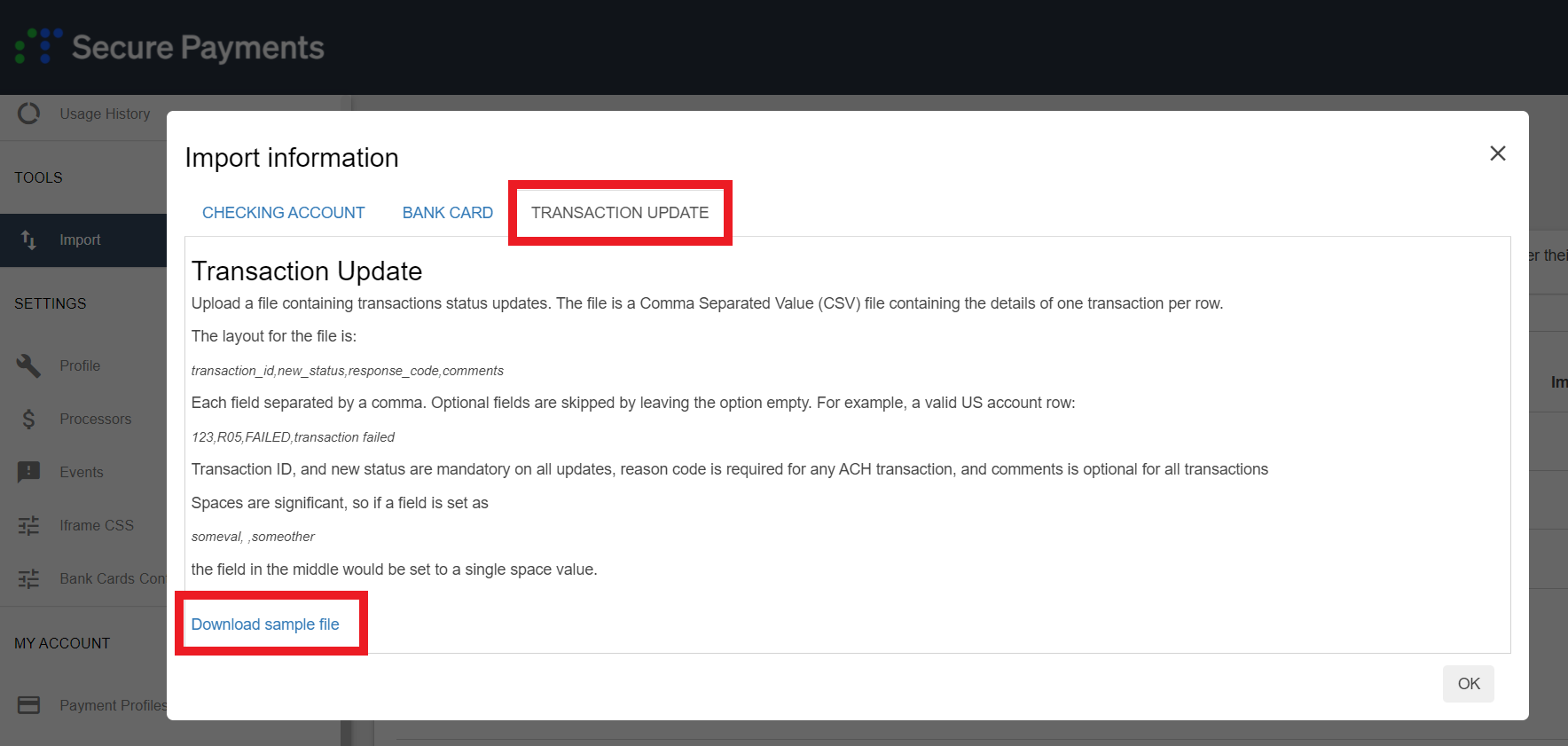The height and width of the screenshot is (746, 1568).
Task: Click the SETTINGS section header
Action: point(51,303)
